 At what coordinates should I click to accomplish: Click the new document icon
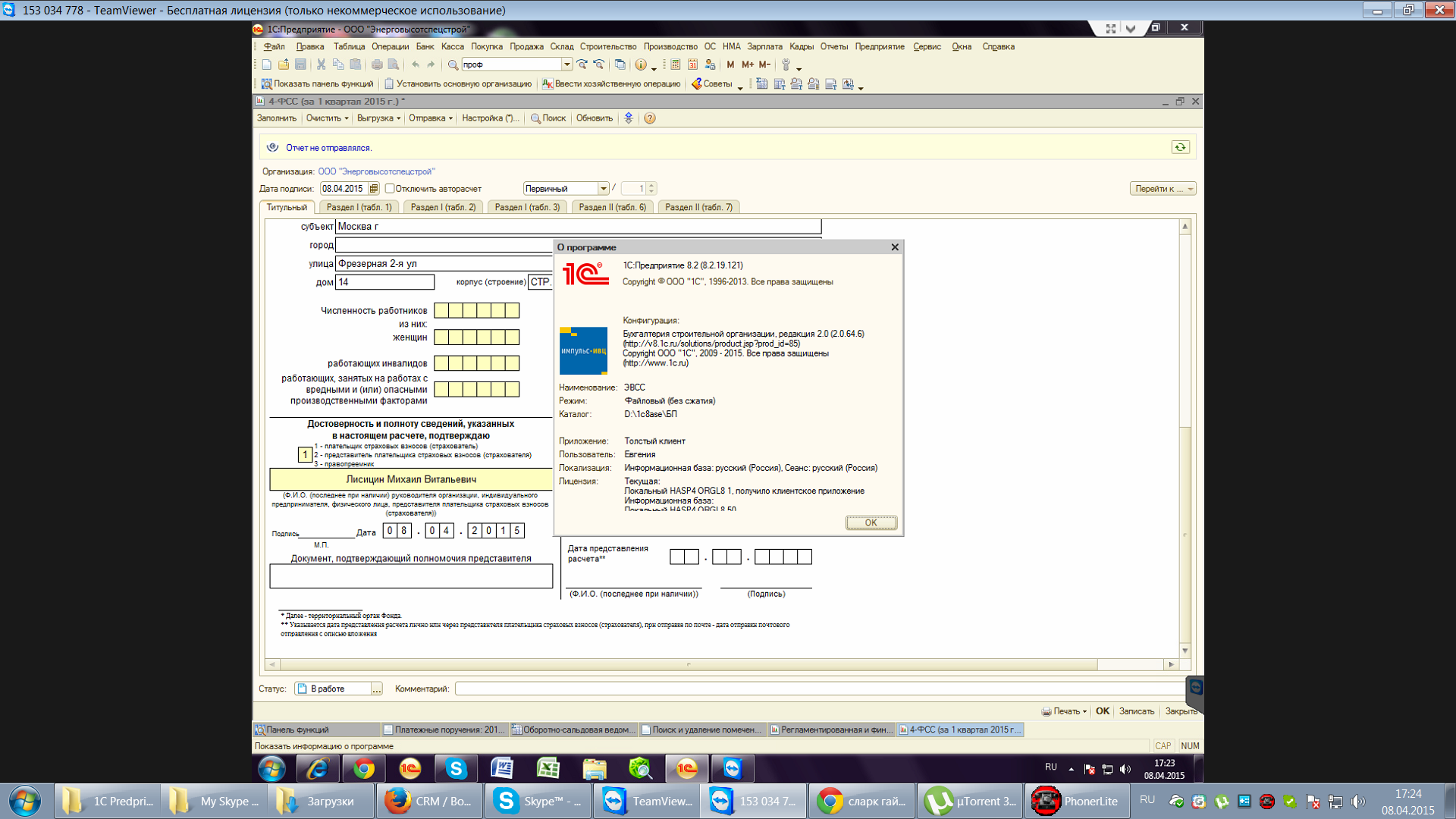266,65
